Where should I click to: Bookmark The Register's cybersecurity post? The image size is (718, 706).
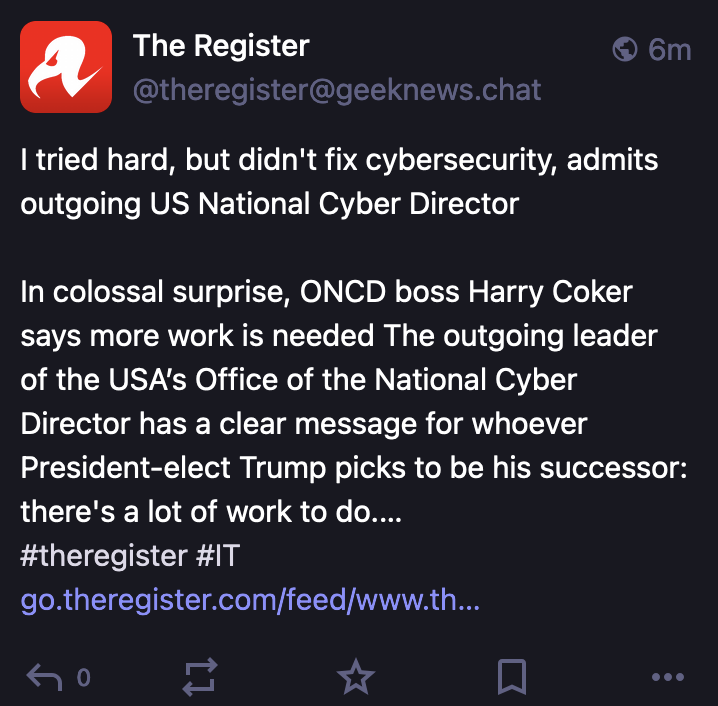coord(512,678)
